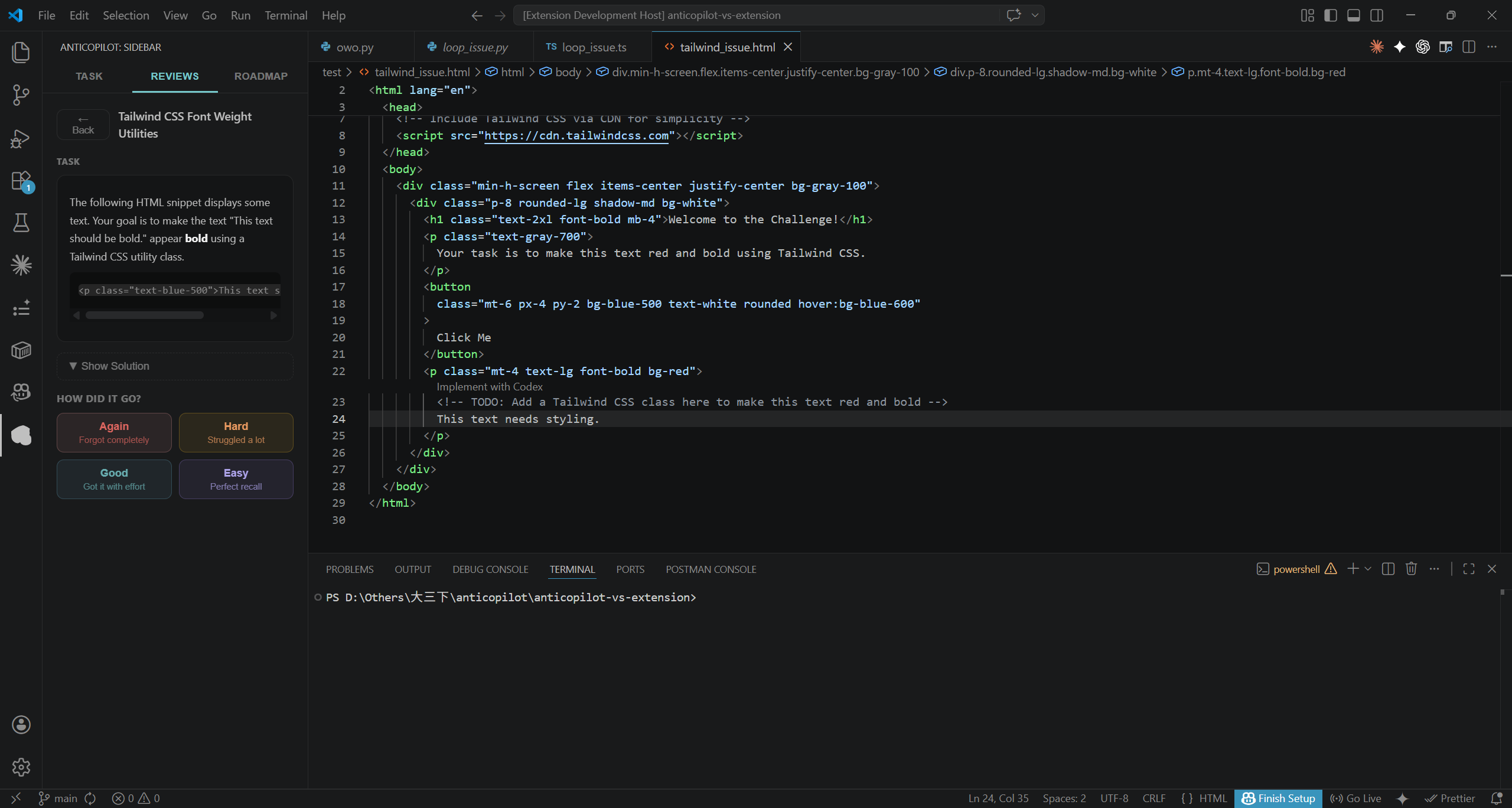The height and width of the screenshot is (808, 1512).
Task: Kill the terminal with the trash icon
Action: click(1412, 569)
